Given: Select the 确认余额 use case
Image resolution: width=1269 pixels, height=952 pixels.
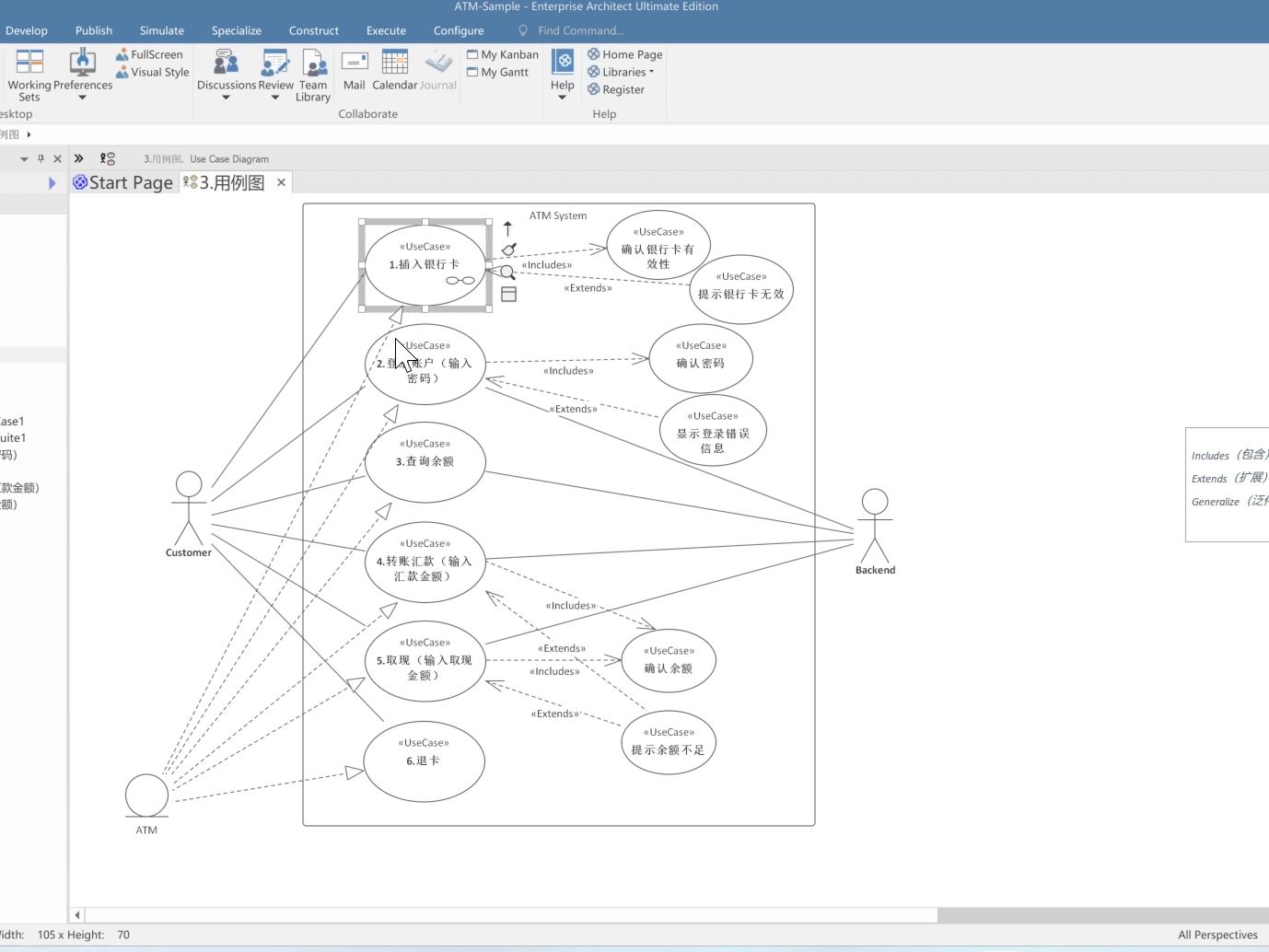Looking at the screenshot, I should click(669, 661).
